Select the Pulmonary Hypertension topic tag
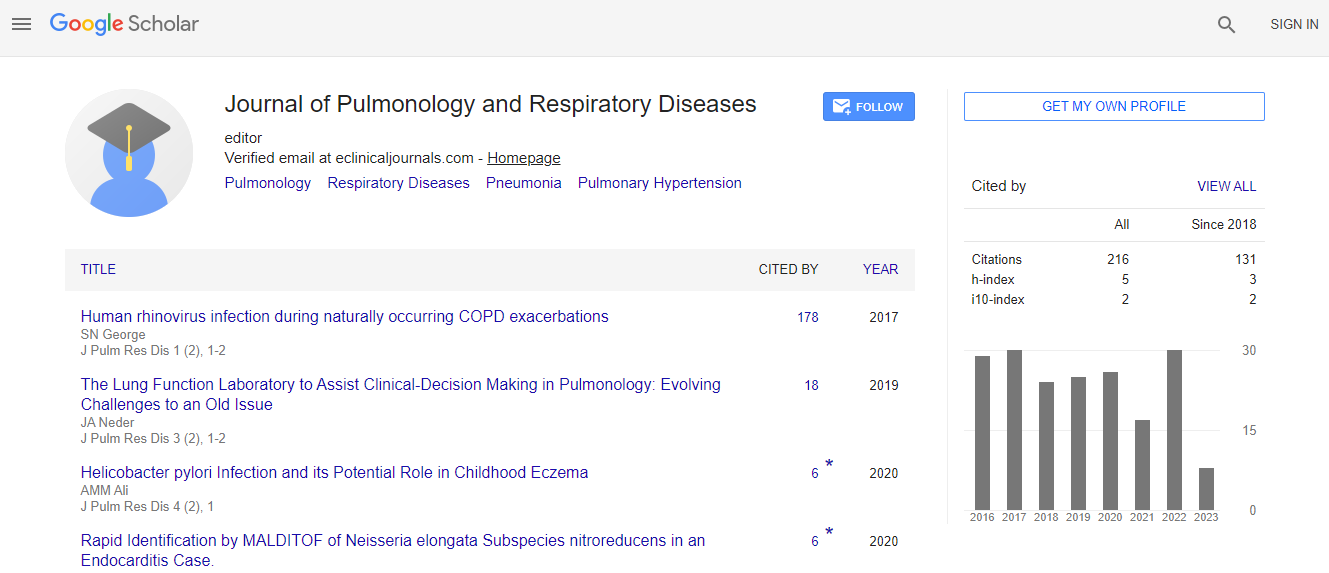This screenshot has width=1329, height=573. coord(659,183)
